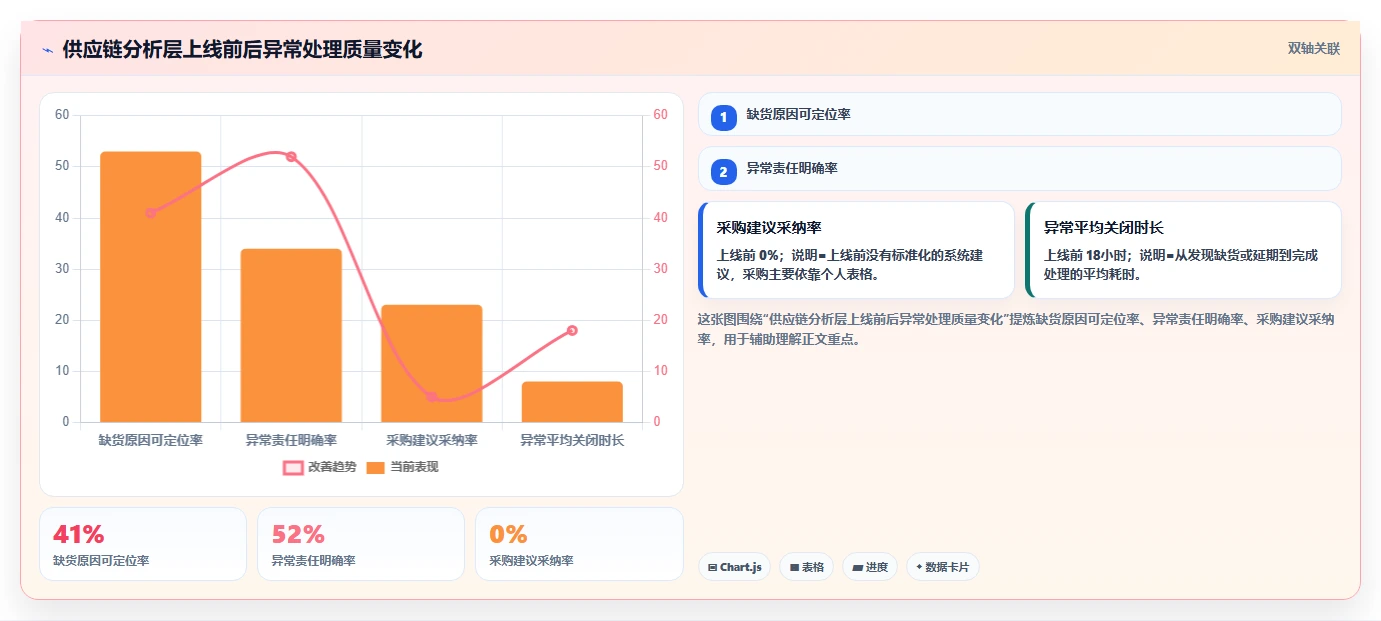Click the orange bar for 采购建议采纳率
Image resolution: width=1381 pixels, height=621 pixels.
coord(432,363)
